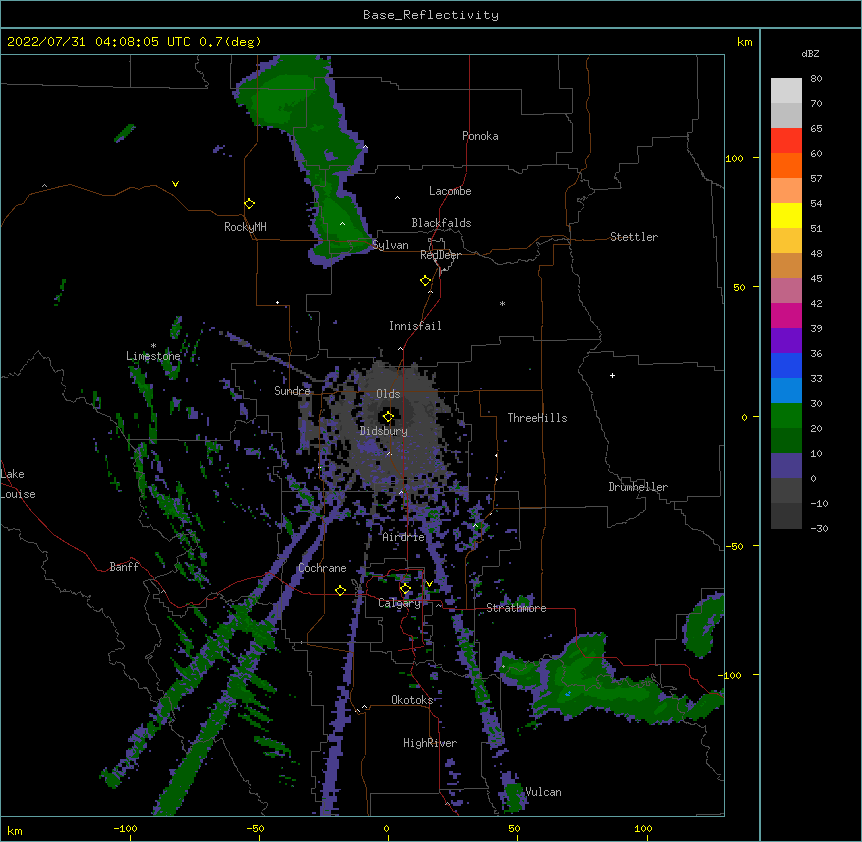Click the Cochrane town label
Image resolution: width=862 pixels, height=842 pixels.
pyautogui.click(x=322, y=568)
